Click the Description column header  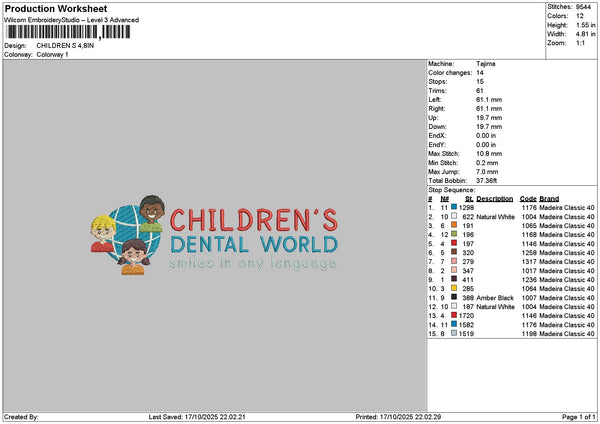[x=494, y=199]
